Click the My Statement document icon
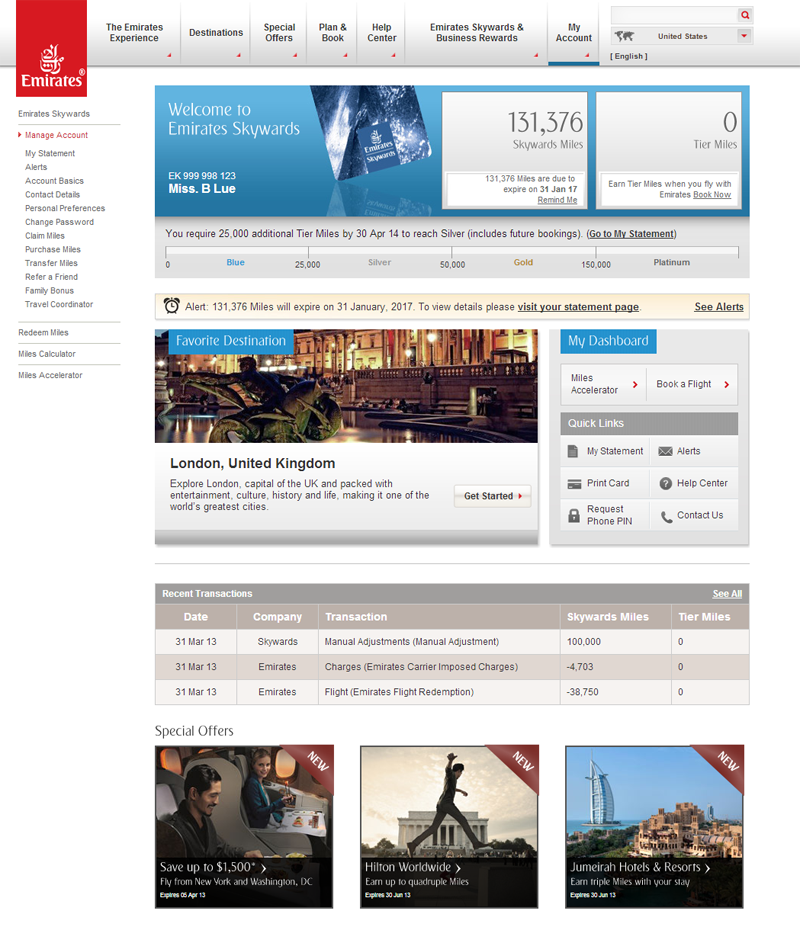This screenshot has height=930, width=800. (x=573, y=451)
